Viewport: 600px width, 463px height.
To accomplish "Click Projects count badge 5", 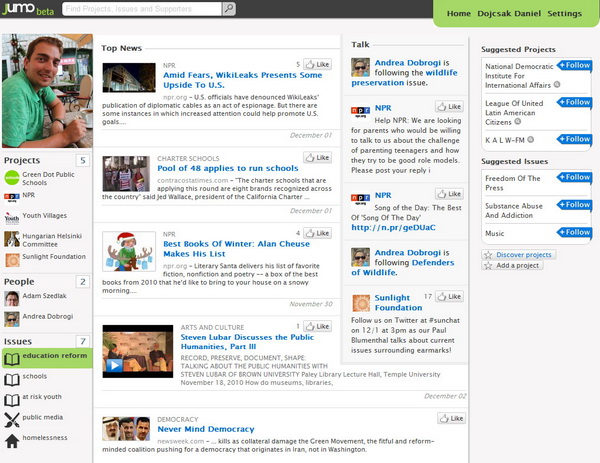I will point(83,160).
